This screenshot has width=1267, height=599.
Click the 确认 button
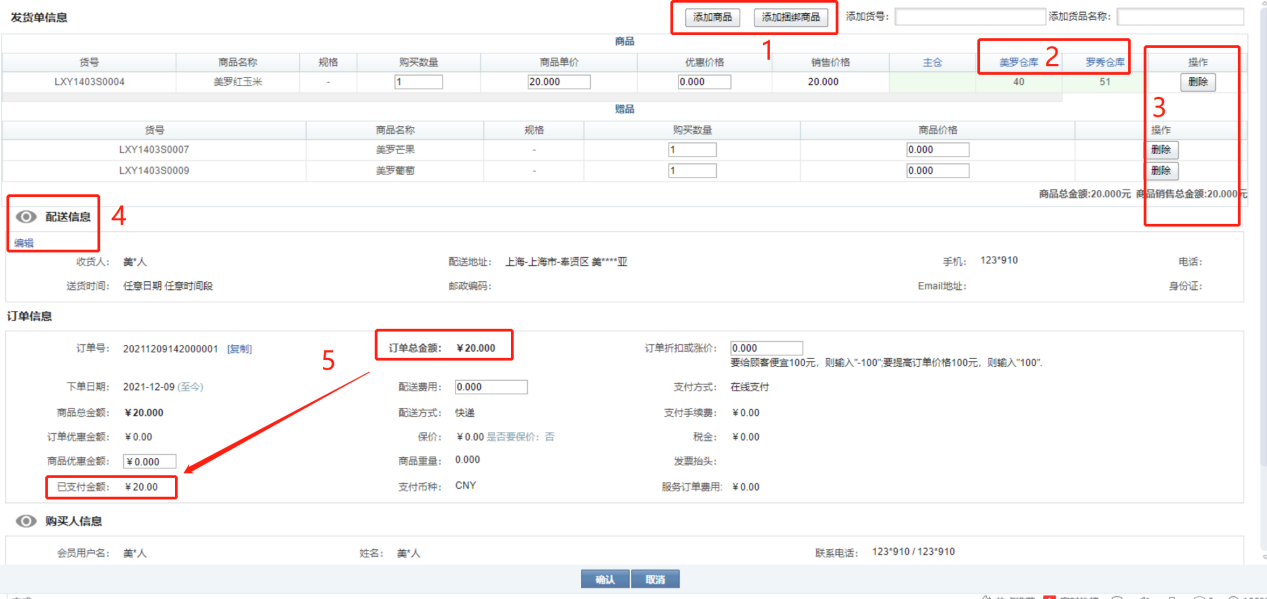tap(605, 579)
